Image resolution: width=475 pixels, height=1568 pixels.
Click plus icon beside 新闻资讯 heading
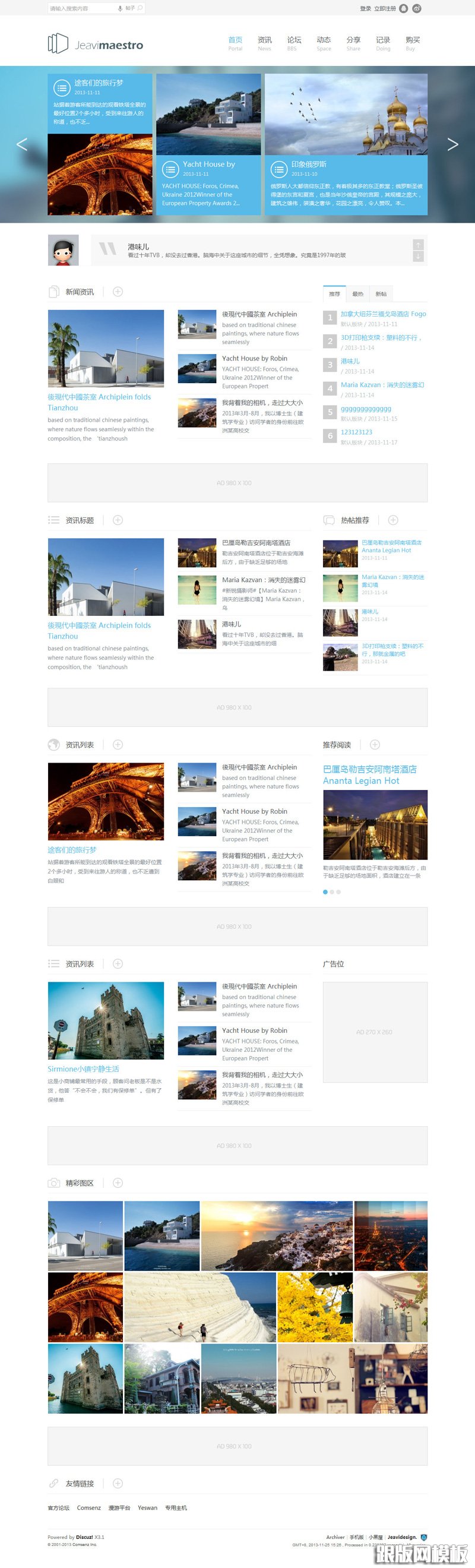[x=118, y=292]
